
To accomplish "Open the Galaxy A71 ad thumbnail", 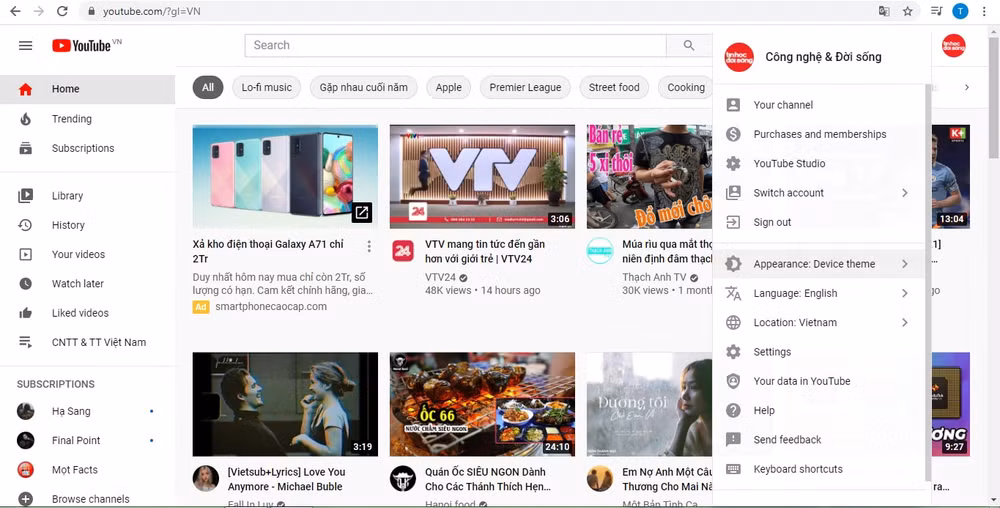I will click(x=285, y=177).
